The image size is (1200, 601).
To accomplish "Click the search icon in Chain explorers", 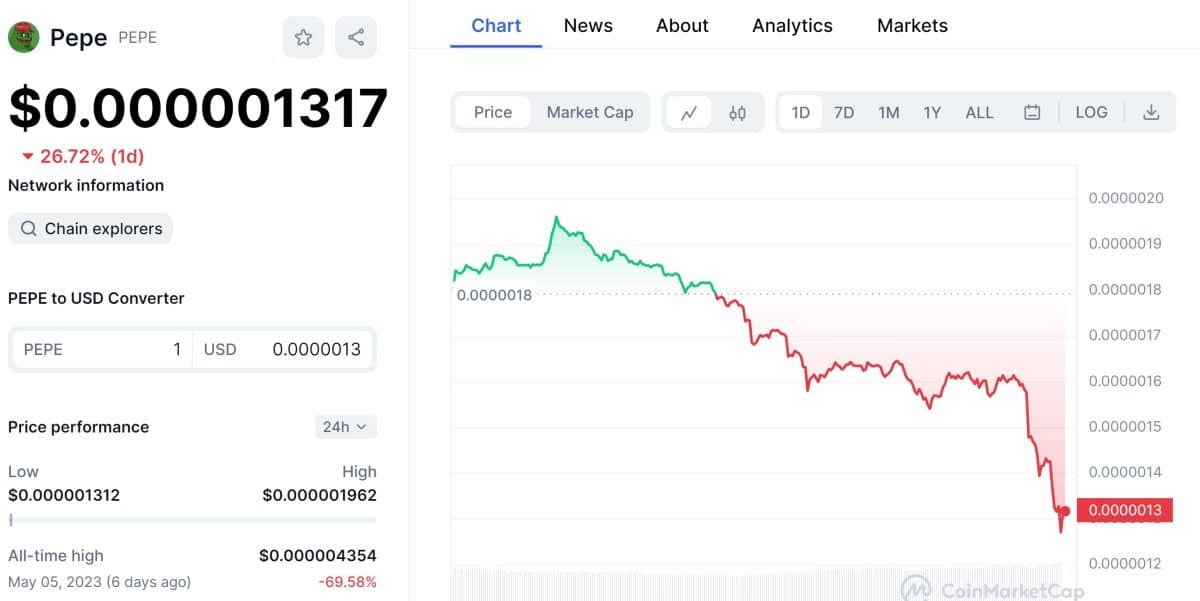I will (x=29, y=229).
